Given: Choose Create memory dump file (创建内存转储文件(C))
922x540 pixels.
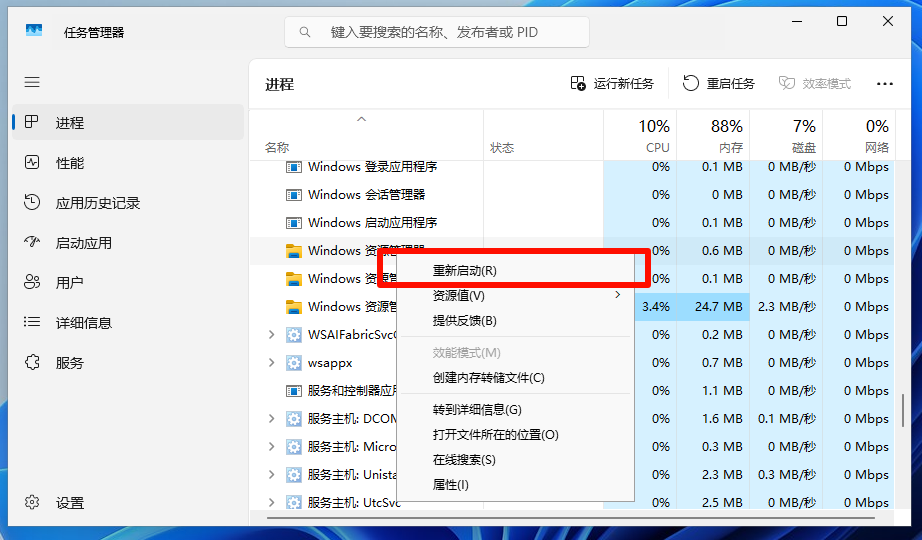Looking at the screenshot, I should 516,378.
